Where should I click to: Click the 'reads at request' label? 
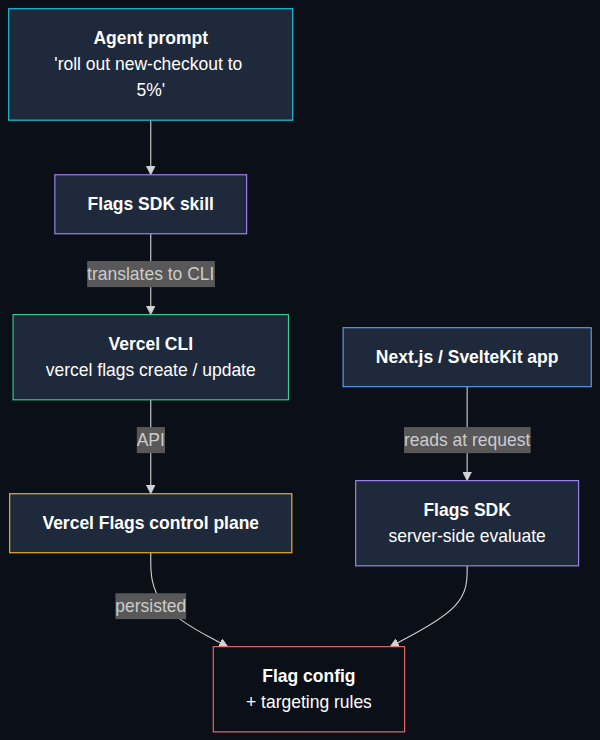click(467, 440)
